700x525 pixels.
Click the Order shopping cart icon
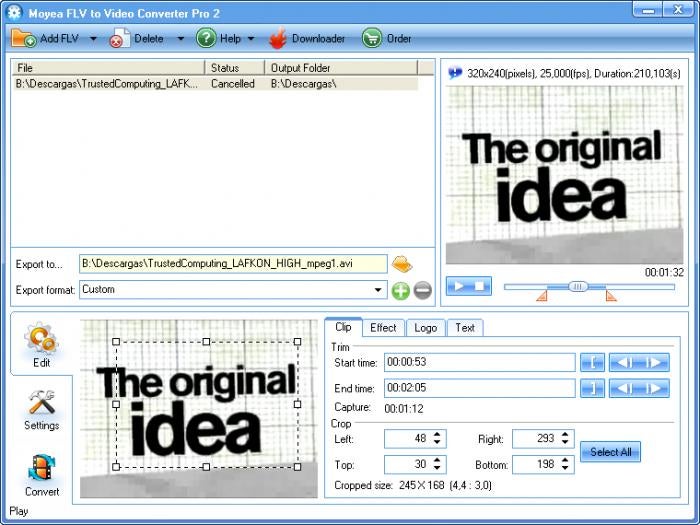click(371, 38)
